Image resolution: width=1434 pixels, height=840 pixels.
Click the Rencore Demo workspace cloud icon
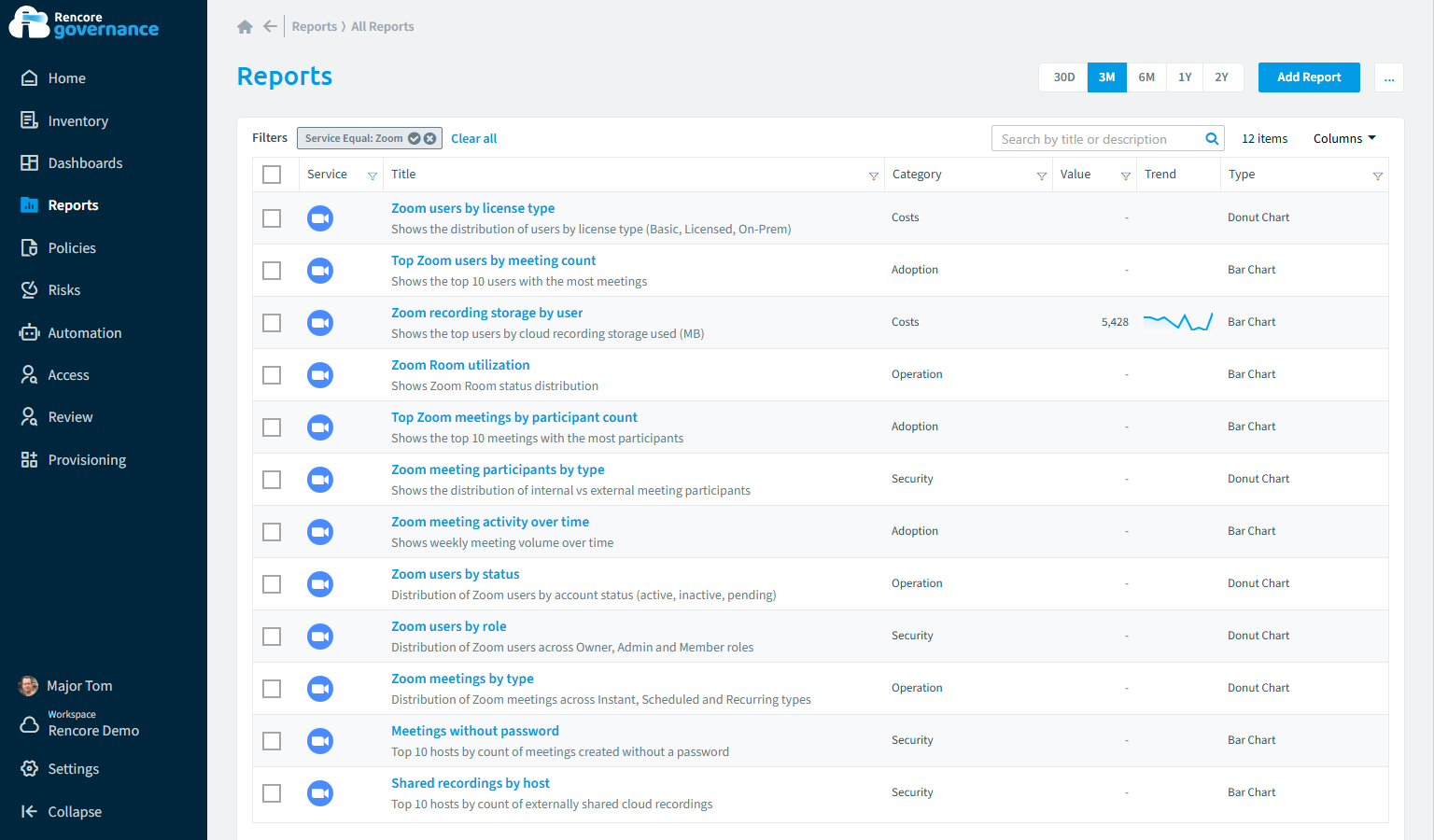pos(30,724)
